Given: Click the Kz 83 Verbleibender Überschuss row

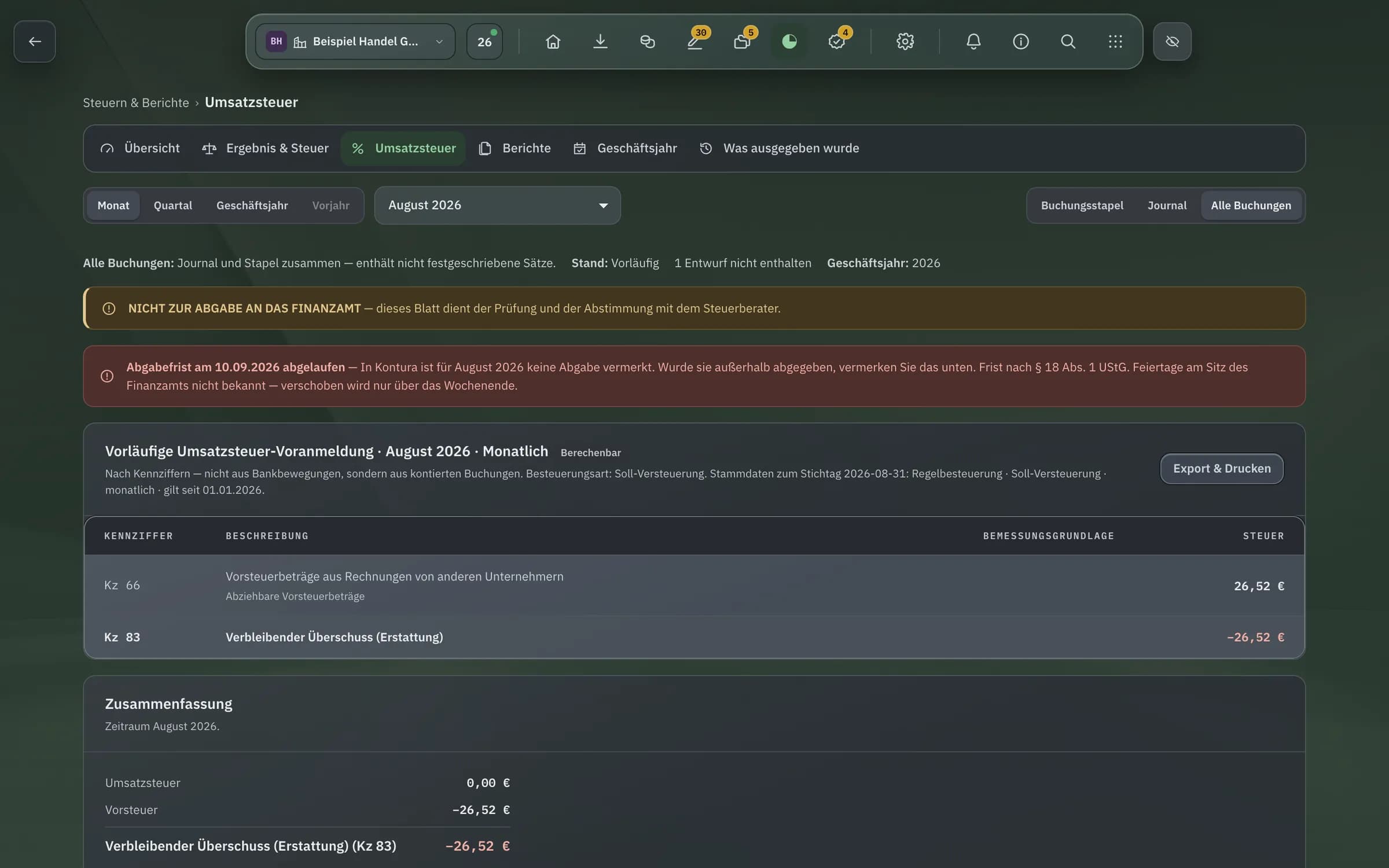Looking at the screenshot, I should [694, 637].
